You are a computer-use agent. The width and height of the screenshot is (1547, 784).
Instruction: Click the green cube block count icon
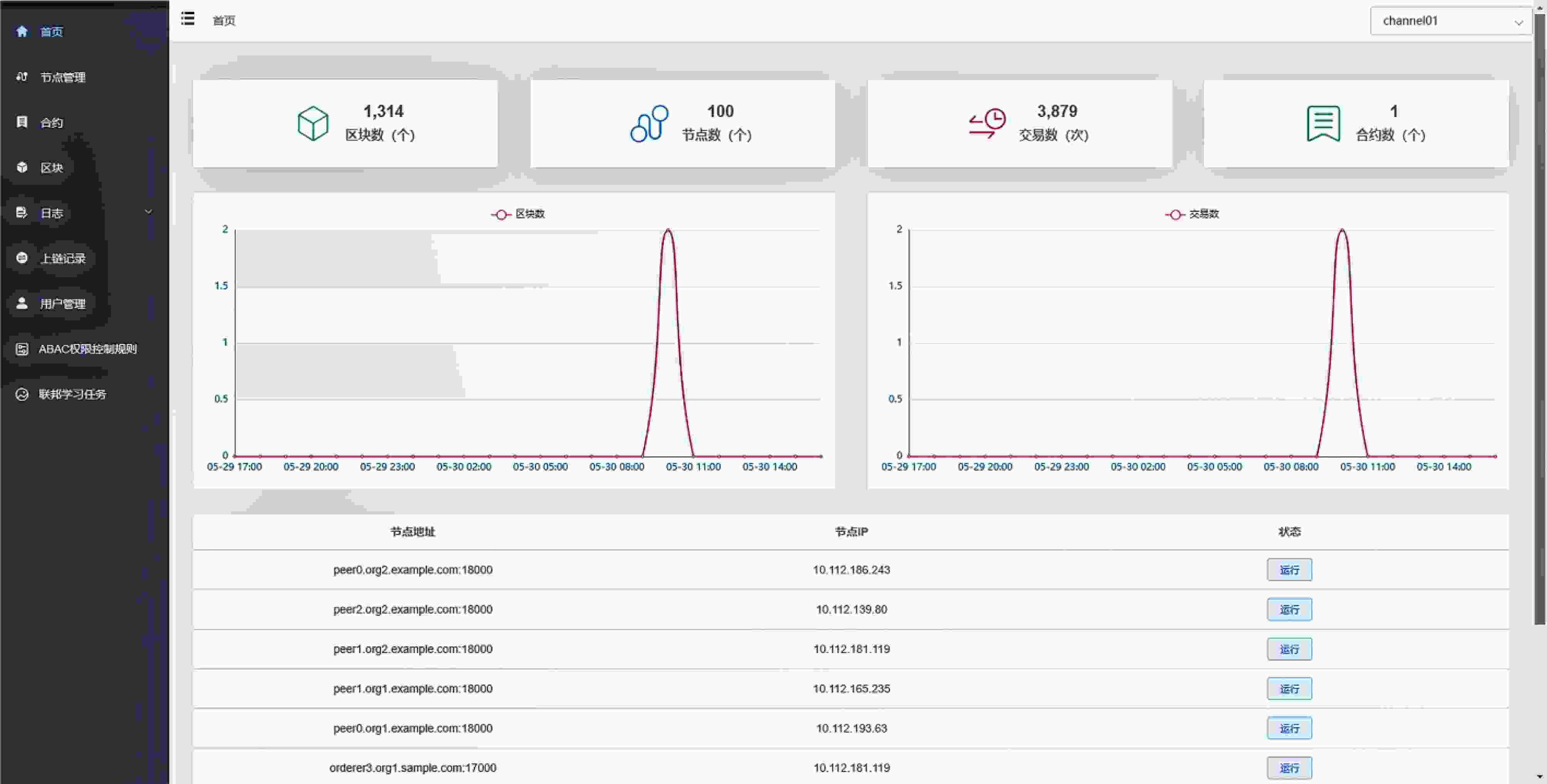tap(313, 124)
